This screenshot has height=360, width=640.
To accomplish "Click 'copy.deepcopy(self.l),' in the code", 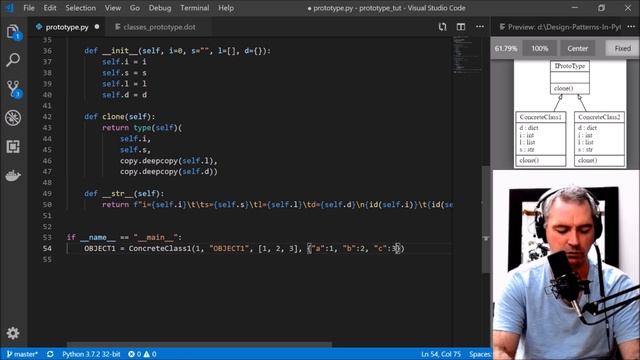I will [169, 161].
